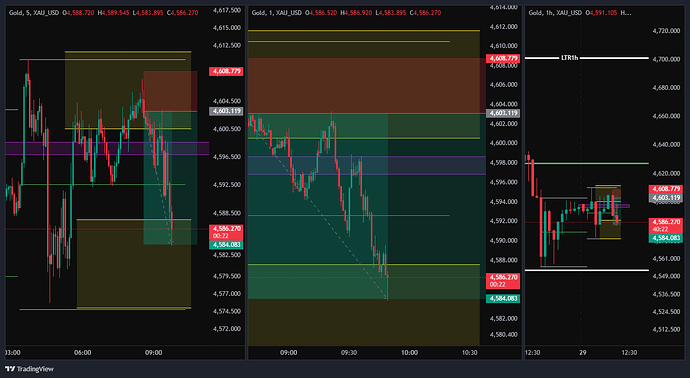Screen dimensions: 690x378
Task: Click green 4,584.083 target label in 5-minute chart
Action: coord(226,245)
